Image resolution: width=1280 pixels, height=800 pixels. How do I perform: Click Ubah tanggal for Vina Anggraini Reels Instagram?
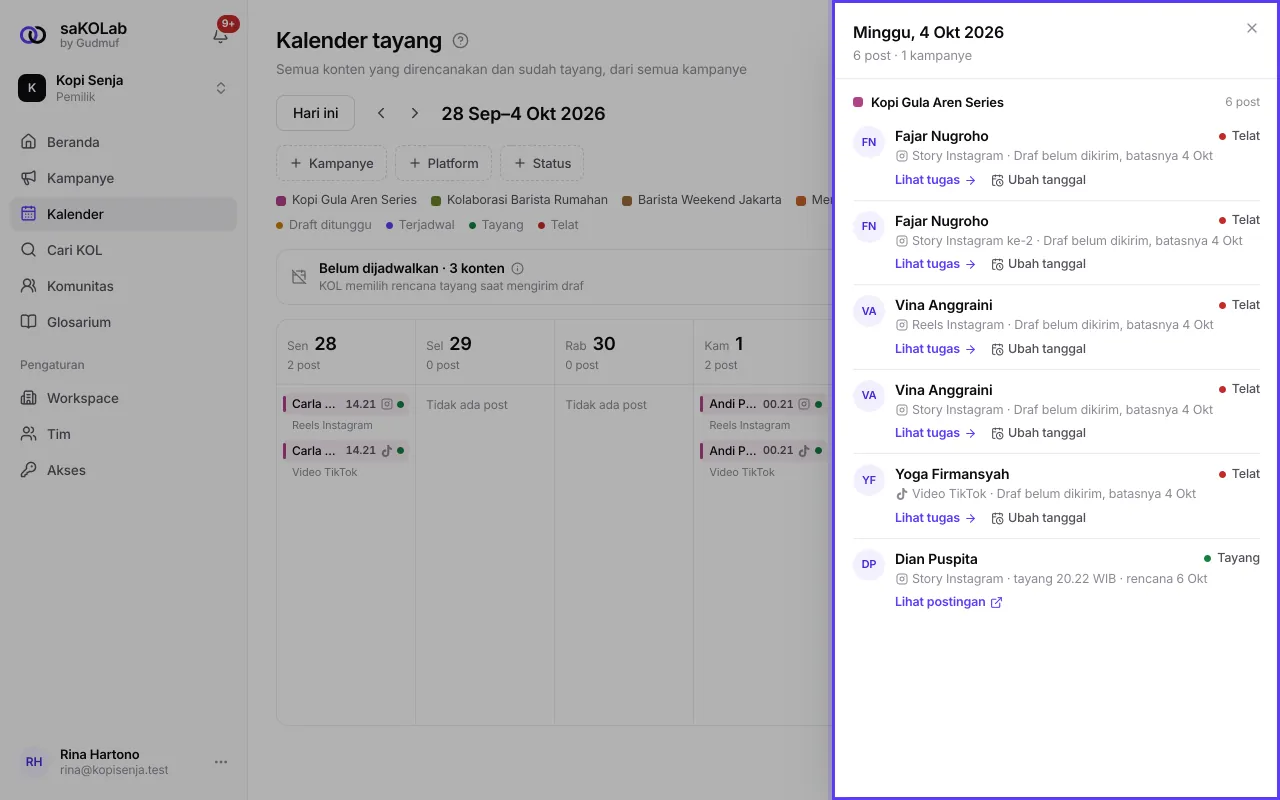pos(1038,349)
